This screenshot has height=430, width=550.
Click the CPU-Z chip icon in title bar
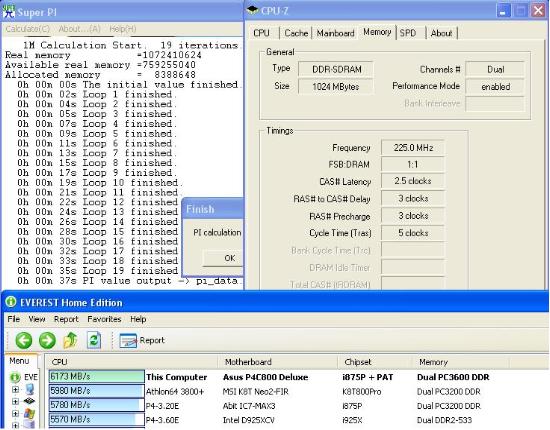[253, 11]
